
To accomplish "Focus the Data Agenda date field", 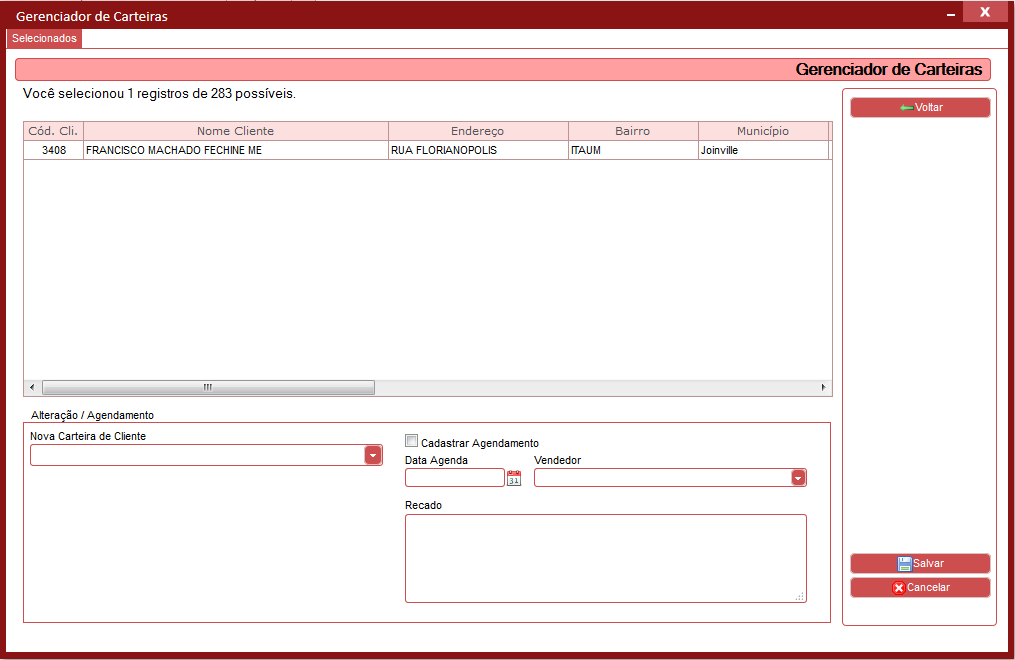I will pyautogui.click(x=454, y=478).
